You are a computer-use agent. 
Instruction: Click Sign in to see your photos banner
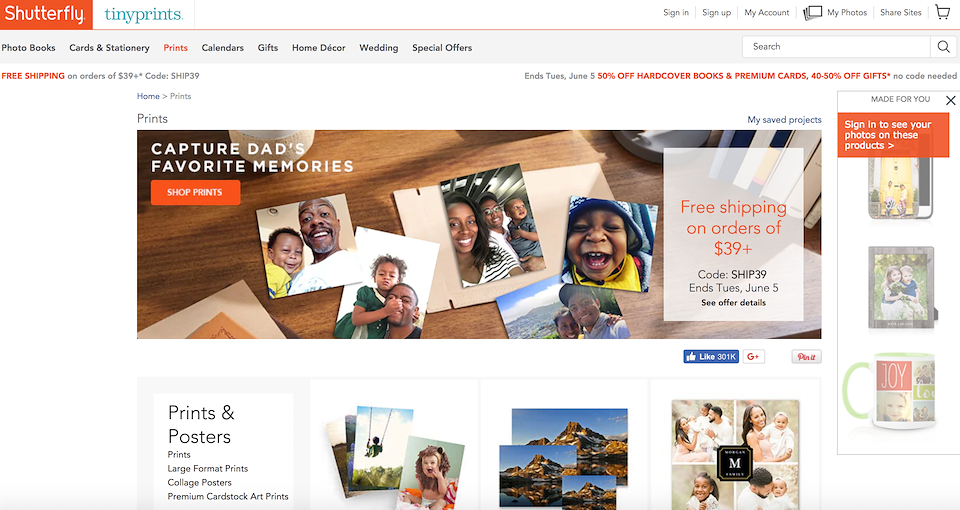[893, 135]
